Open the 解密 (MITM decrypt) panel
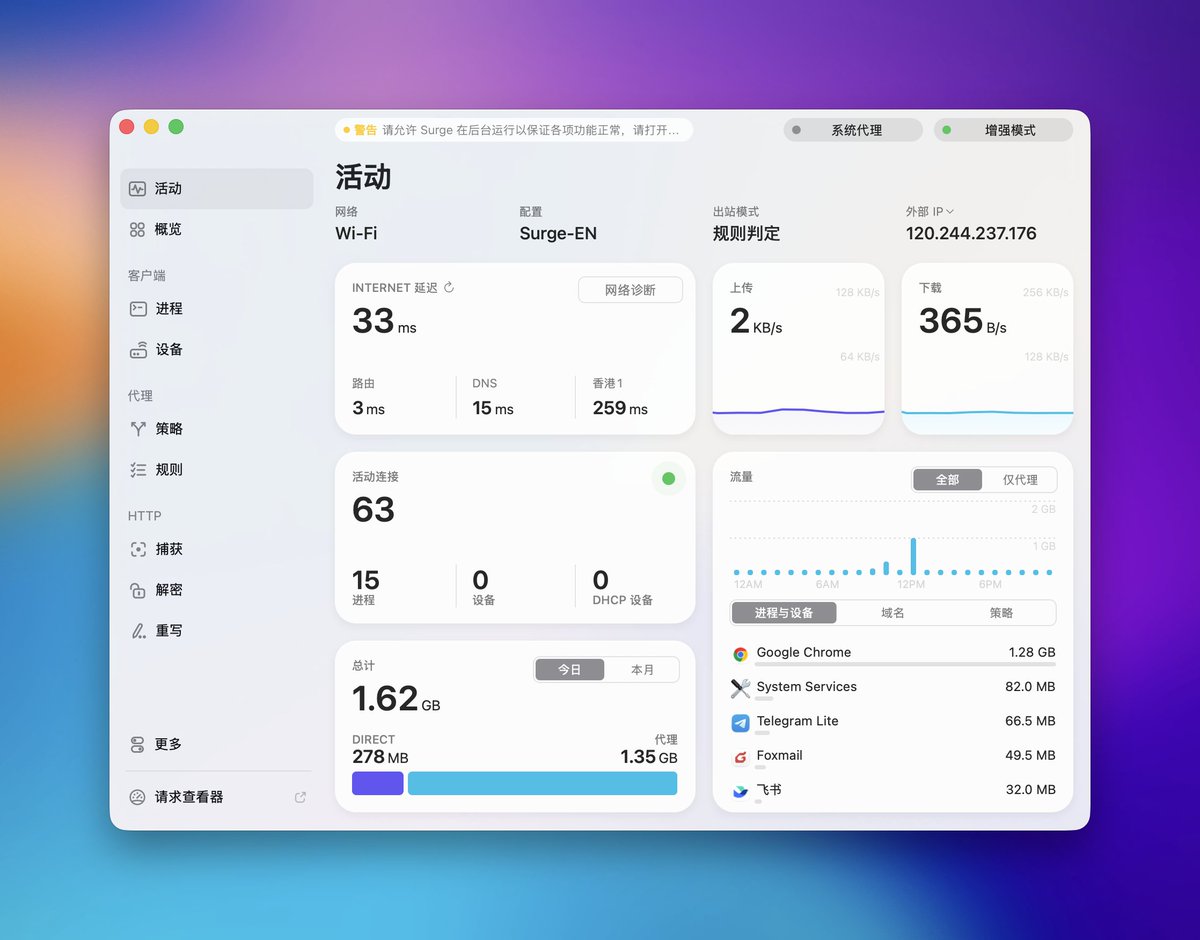The width and height of the screenshot is (1200, 940). (x=167, y=590)
